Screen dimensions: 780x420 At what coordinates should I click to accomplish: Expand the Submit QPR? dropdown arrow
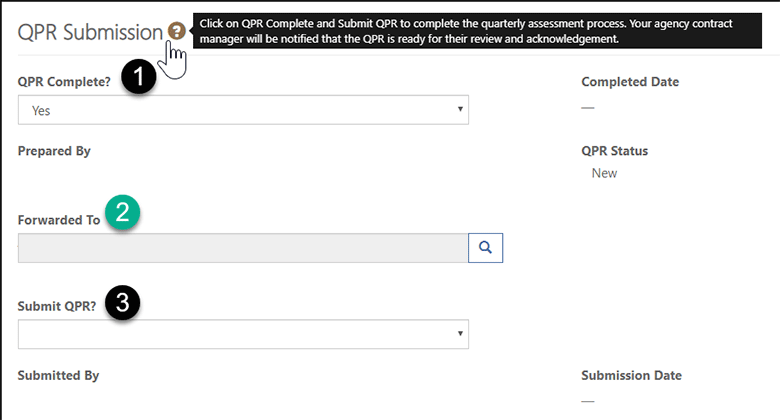click(460, 333)
